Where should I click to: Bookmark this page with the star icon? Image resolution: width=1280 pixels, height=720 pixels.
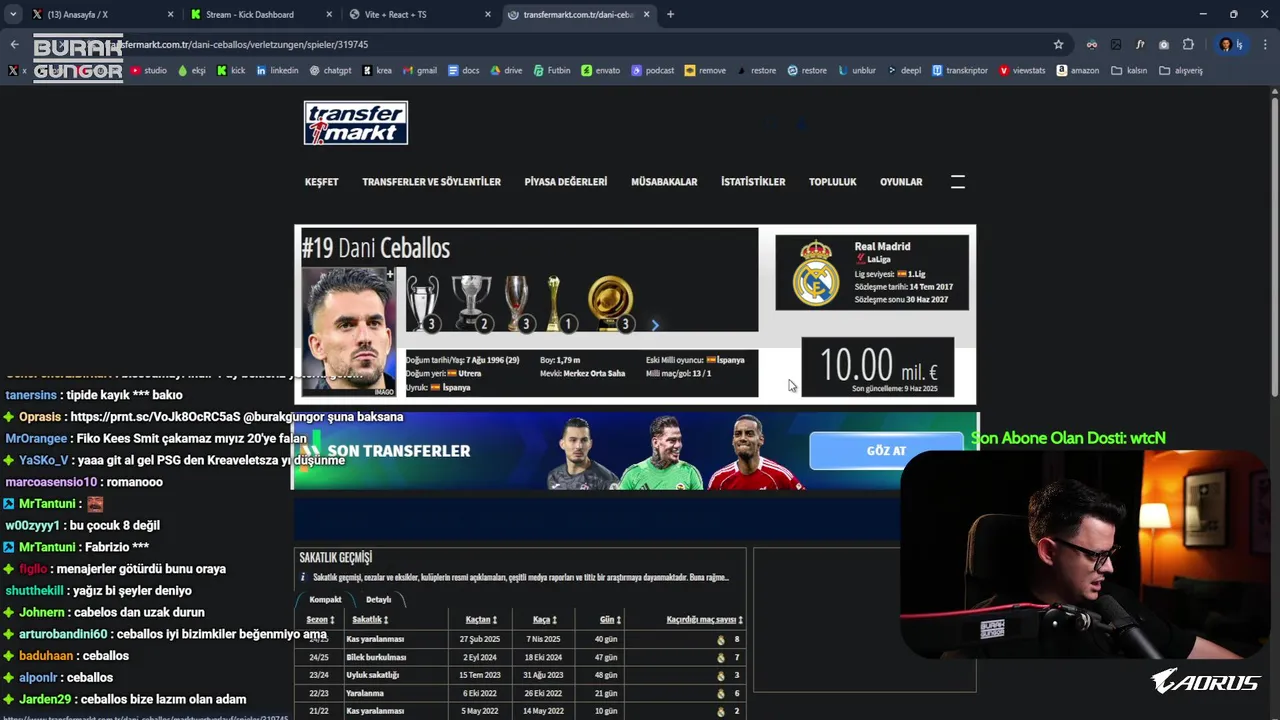(x=1058, y=44)
